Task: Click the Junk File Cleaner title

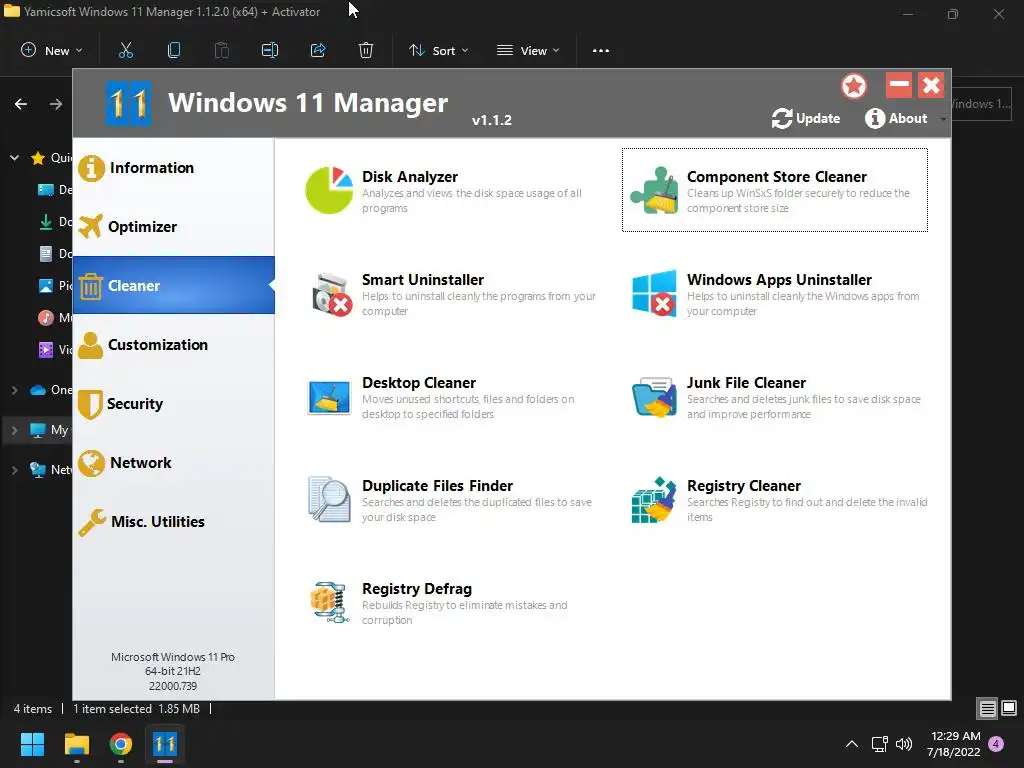Action: (x=746, y=383)
